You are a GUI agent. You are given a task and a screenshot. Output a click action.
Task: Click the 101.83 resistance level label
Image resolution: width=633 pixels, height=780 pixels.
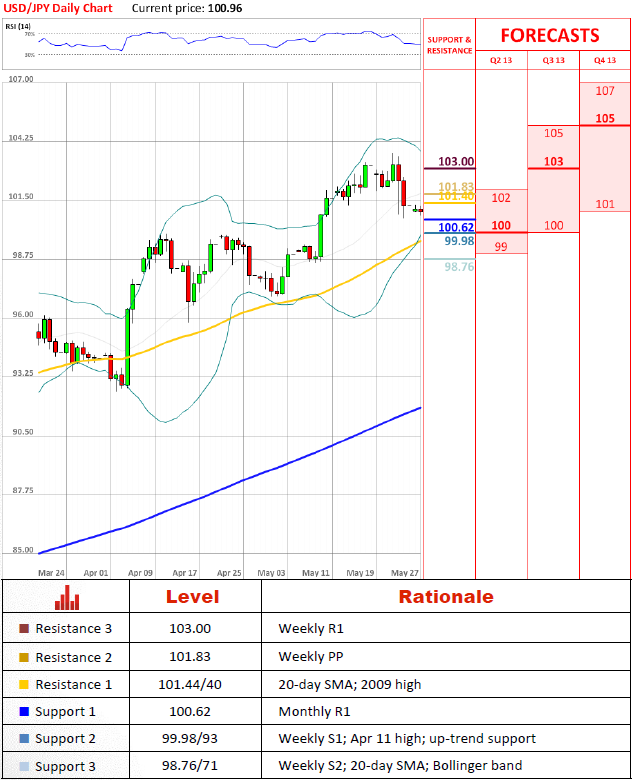pos(456,187)
